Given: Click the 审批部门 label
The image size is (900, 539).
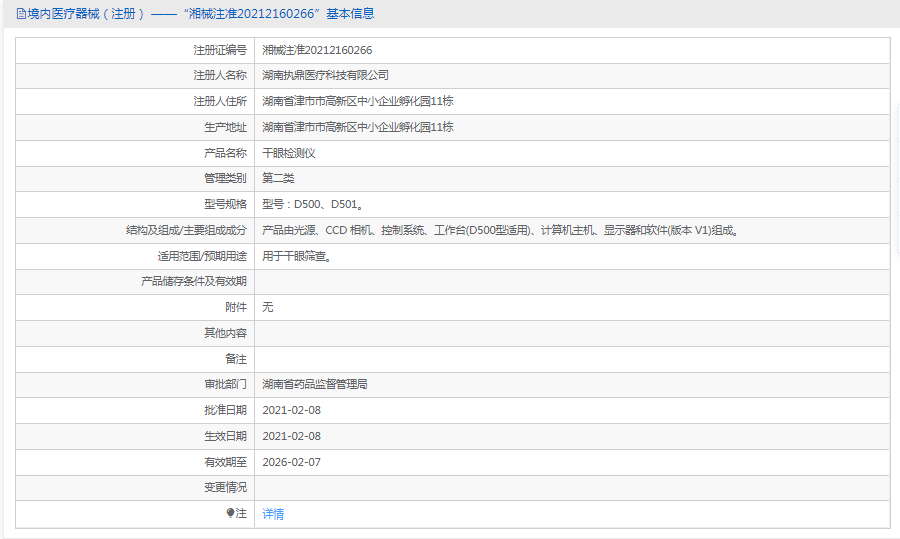Looking at the screenshot, I should click(226, 384).
